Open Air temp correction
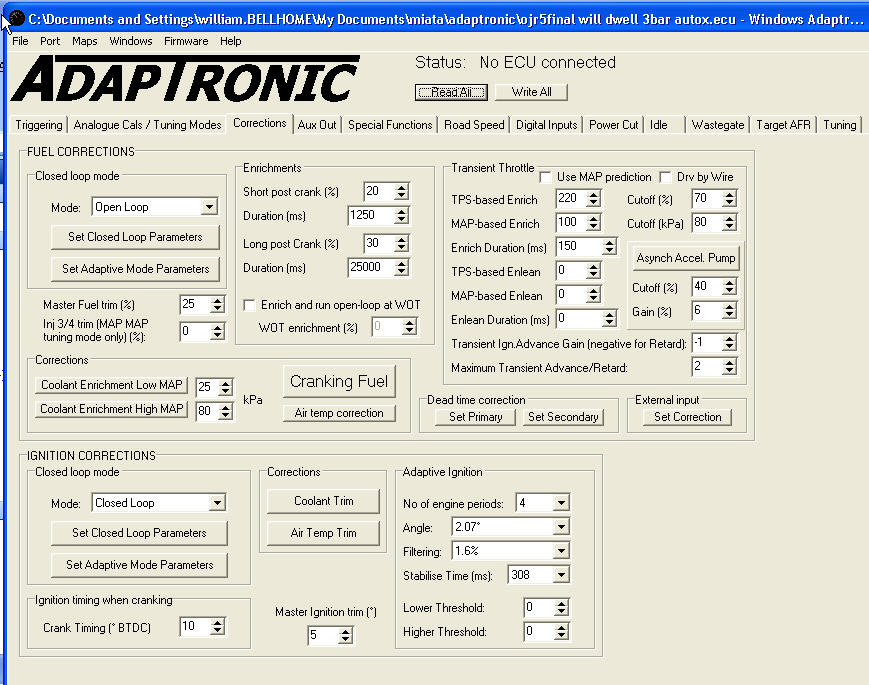 coord(339,413)
